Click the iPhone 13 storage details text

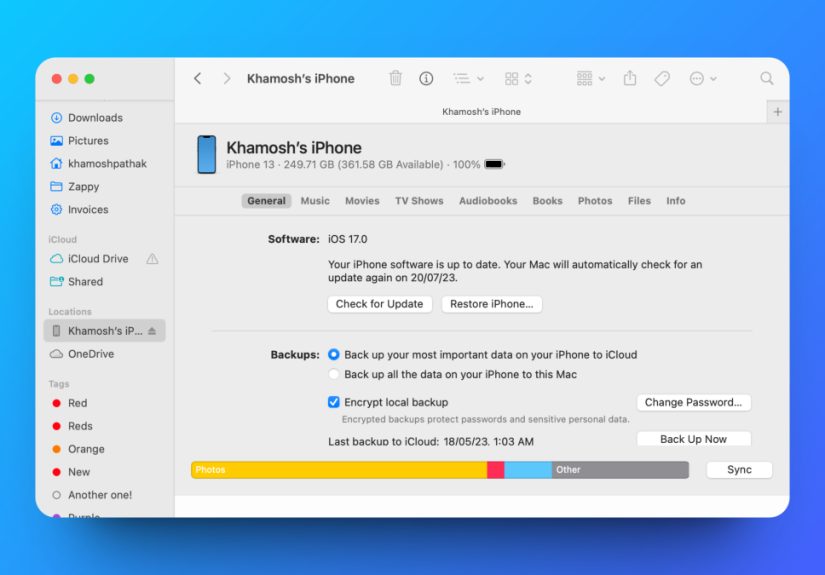pyautogui.click(x=353, y=165)
